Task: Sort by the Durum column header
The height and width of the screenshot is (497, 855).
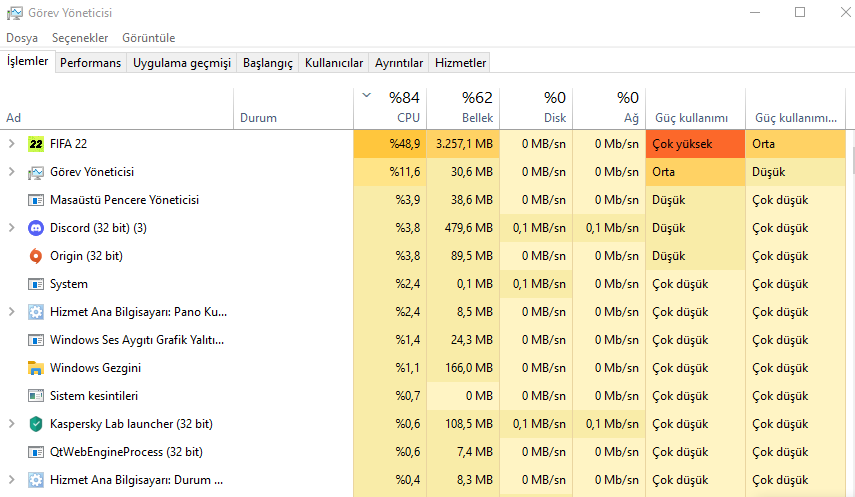Action: click(x=293, y=109)
